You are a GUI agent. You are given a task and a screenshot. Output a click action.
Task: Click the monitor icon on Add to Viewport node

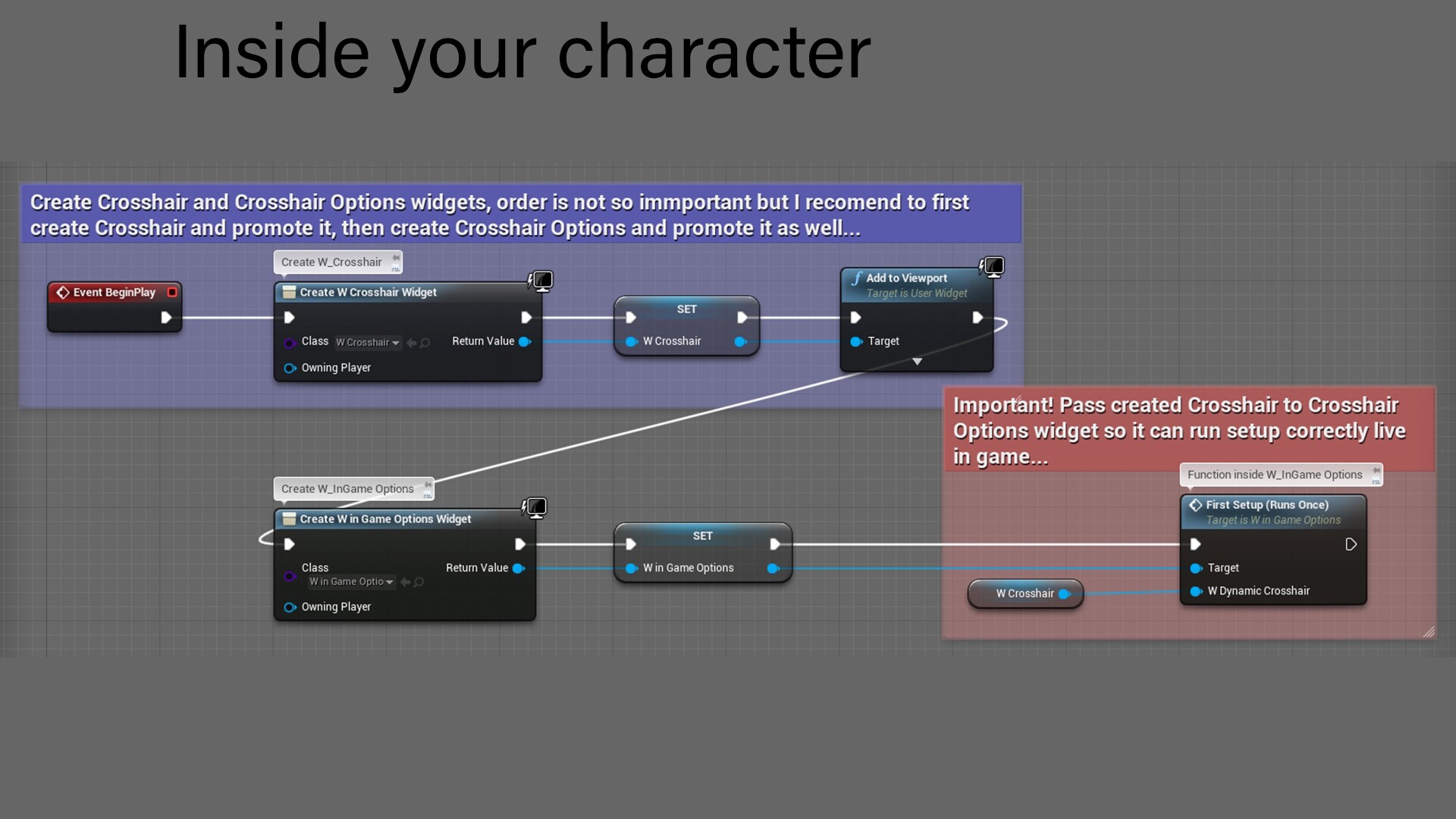992,266
